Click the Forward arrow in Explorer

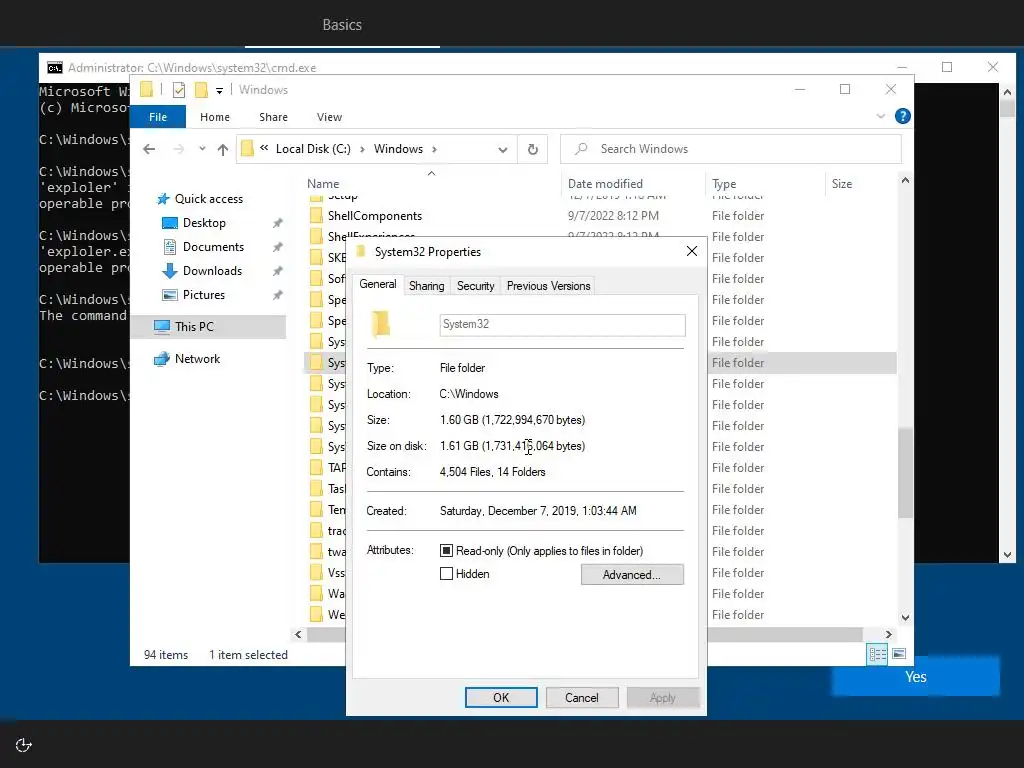(x=178, y=150)
